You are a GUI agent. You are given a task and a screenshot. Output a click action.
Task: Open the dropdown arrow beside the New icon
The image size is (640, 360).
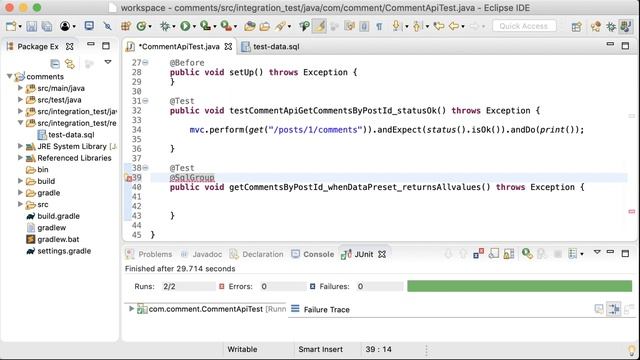pyautogui.click(x=20, y=27)
